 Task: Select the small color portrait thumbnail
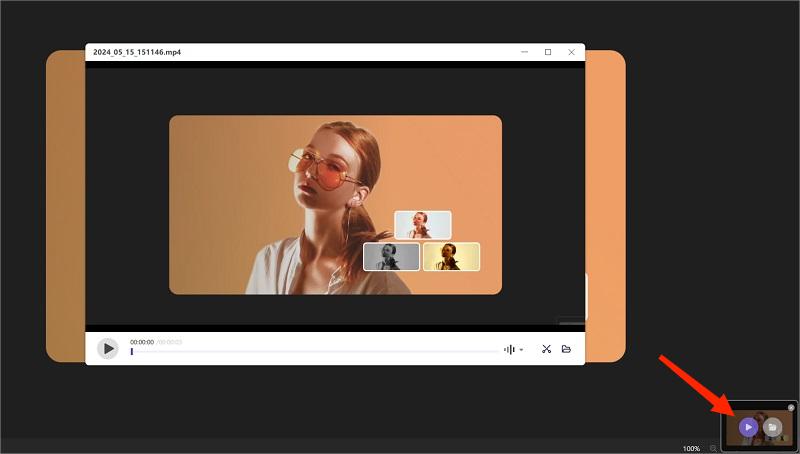tap(422, 225)
